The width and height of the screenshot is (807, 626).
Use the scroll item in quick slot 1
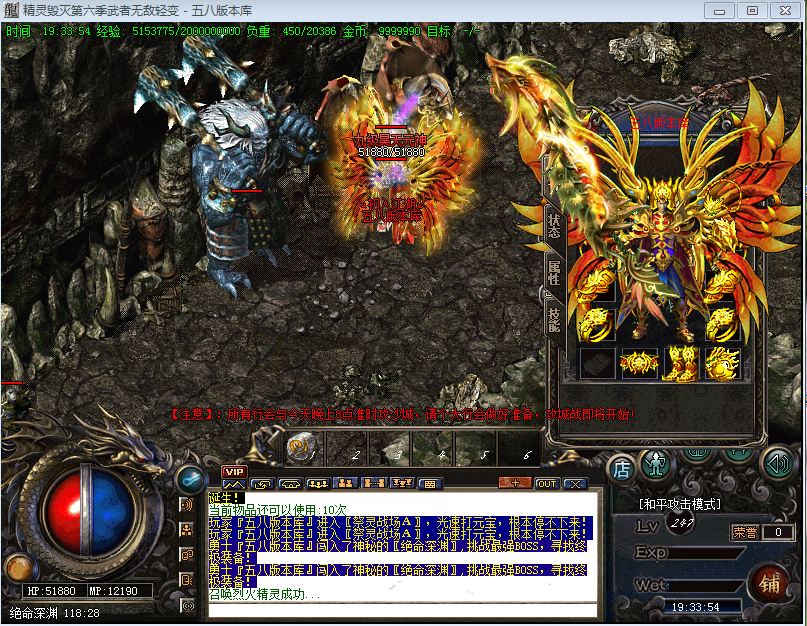(x=304, y=447)
